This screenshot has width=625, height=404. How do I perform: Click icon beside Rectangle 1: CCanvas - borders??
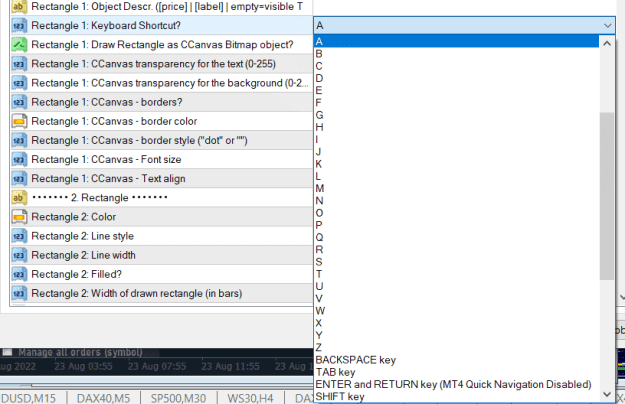(19, 102)
